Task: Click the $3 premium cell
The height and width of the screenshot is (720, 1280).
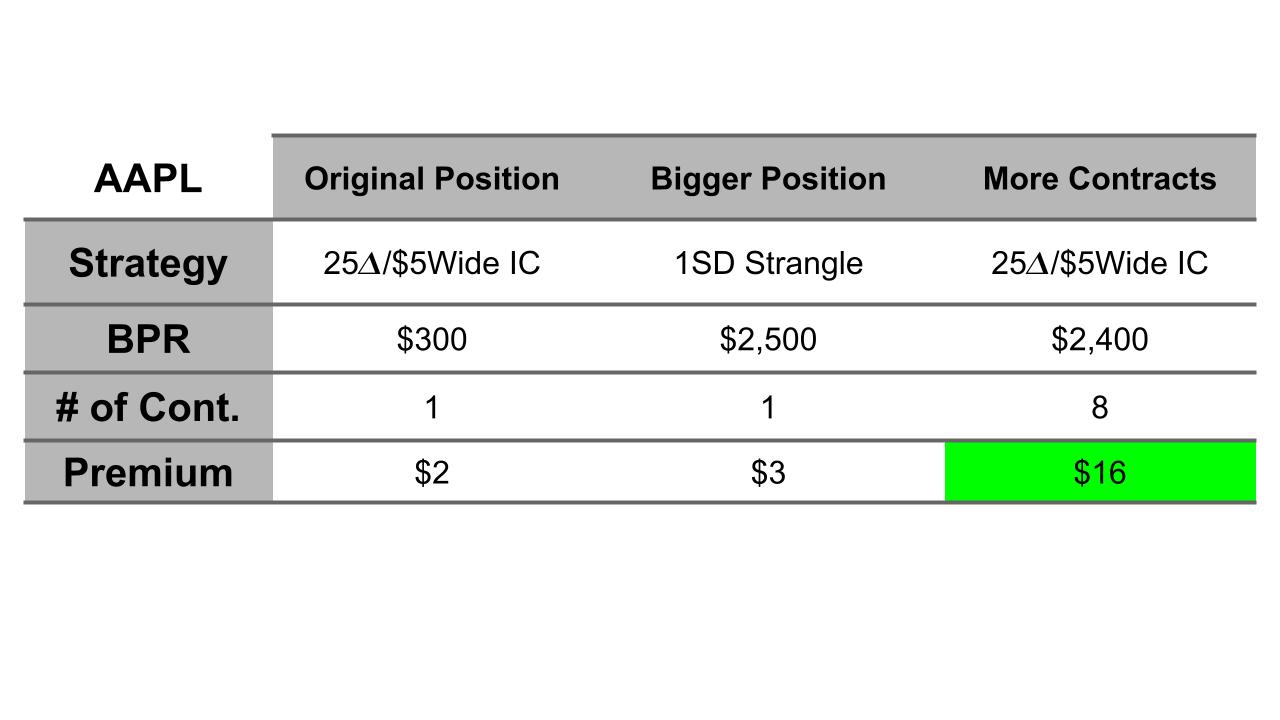Action: coord(768,472)
